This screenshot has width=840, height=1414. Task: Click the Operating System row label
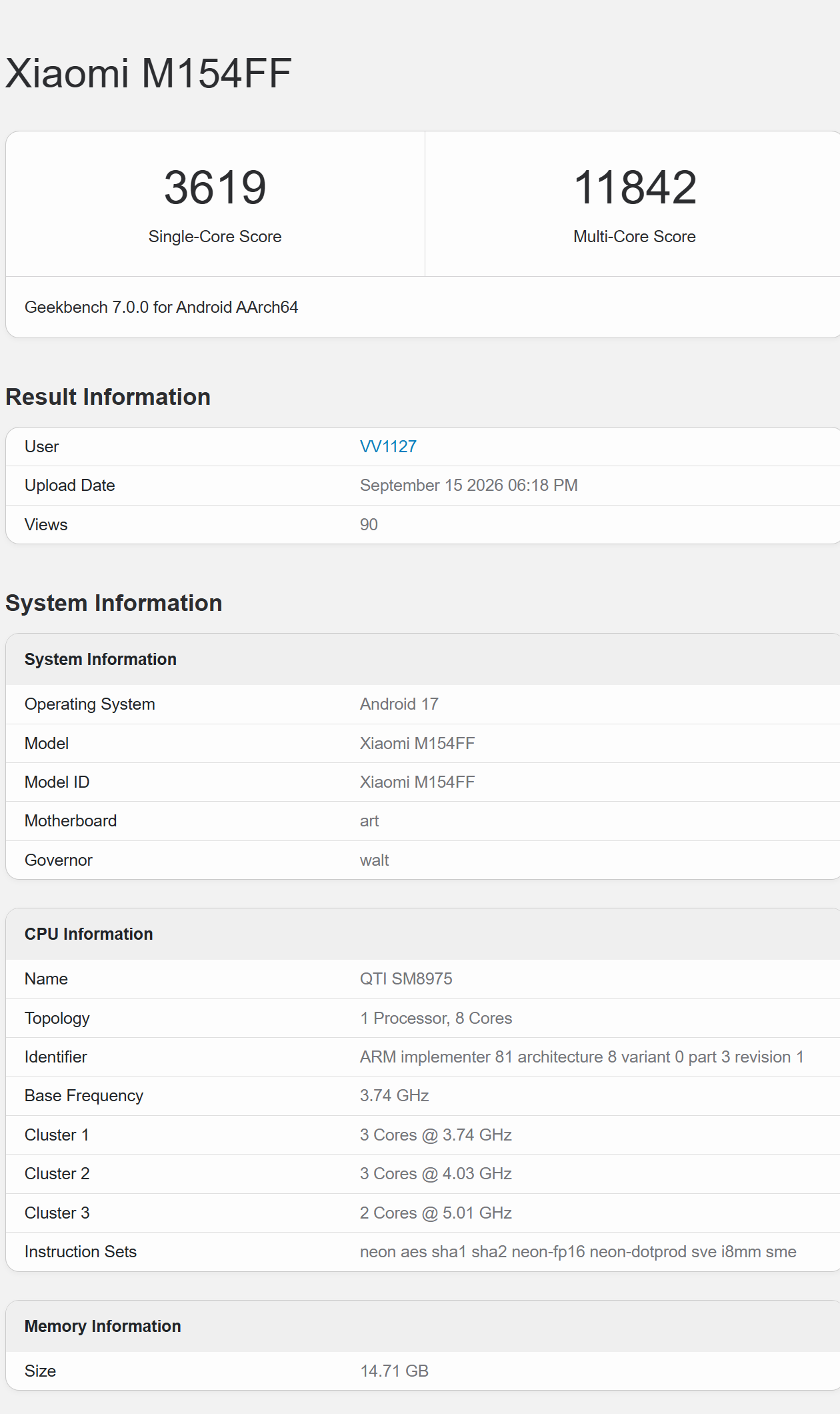pyautogui.click(x=90, y=704)
